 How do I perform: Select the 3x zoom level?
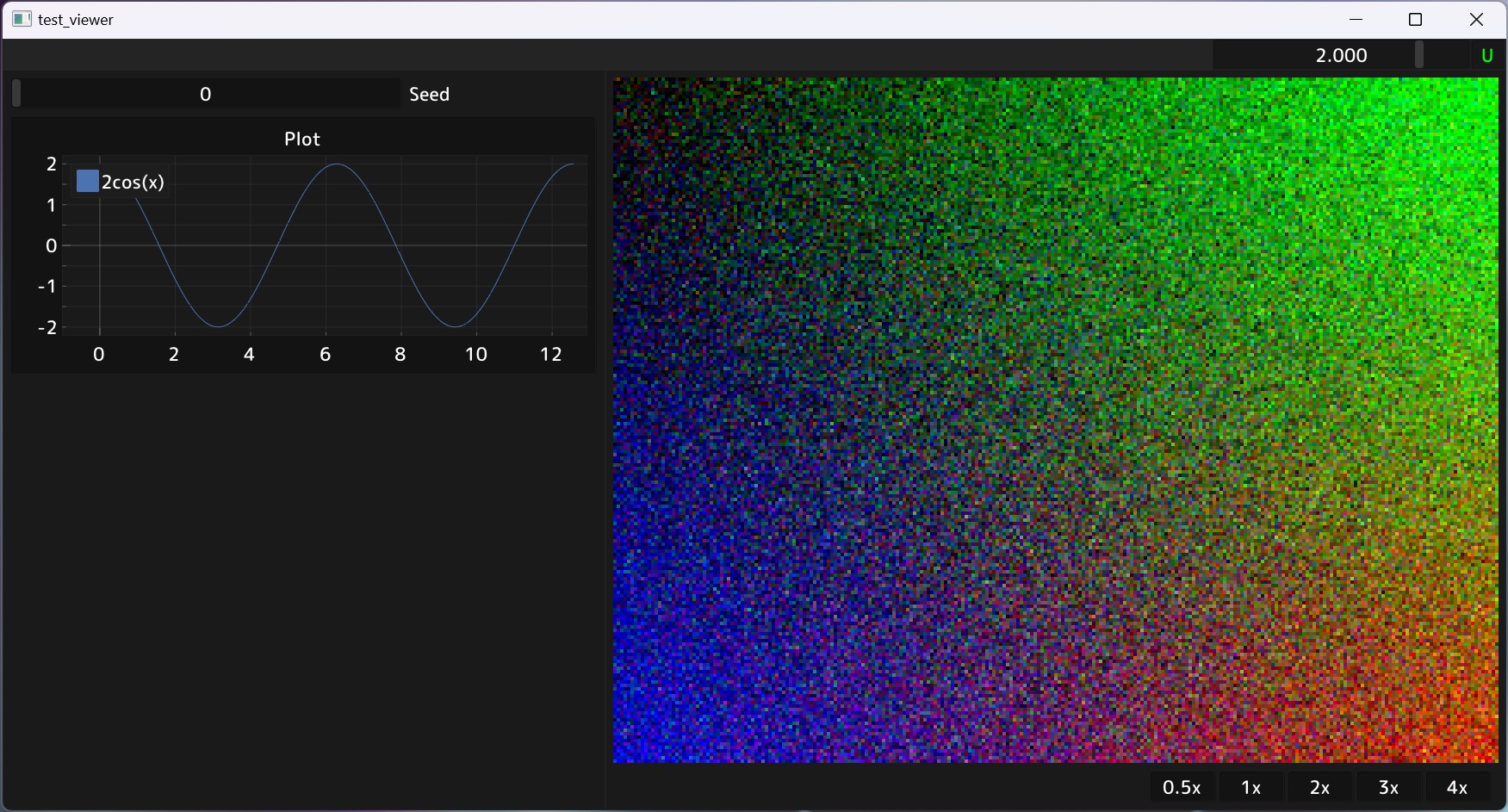1387,786
